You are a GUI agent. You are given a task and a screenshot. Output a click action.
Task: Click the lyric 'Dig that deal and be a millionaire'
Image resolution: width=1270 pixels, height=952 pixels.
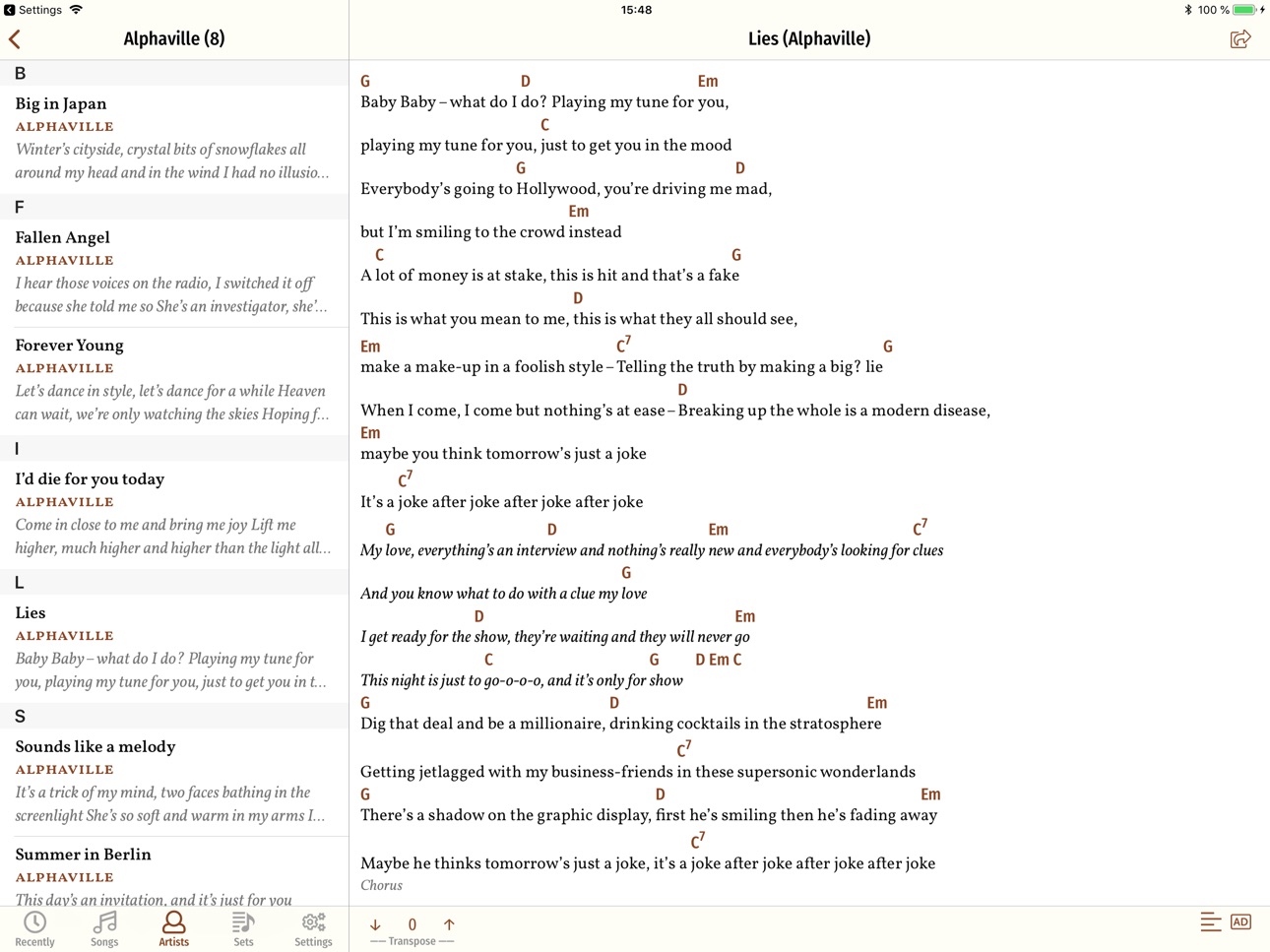coord(480,725)
